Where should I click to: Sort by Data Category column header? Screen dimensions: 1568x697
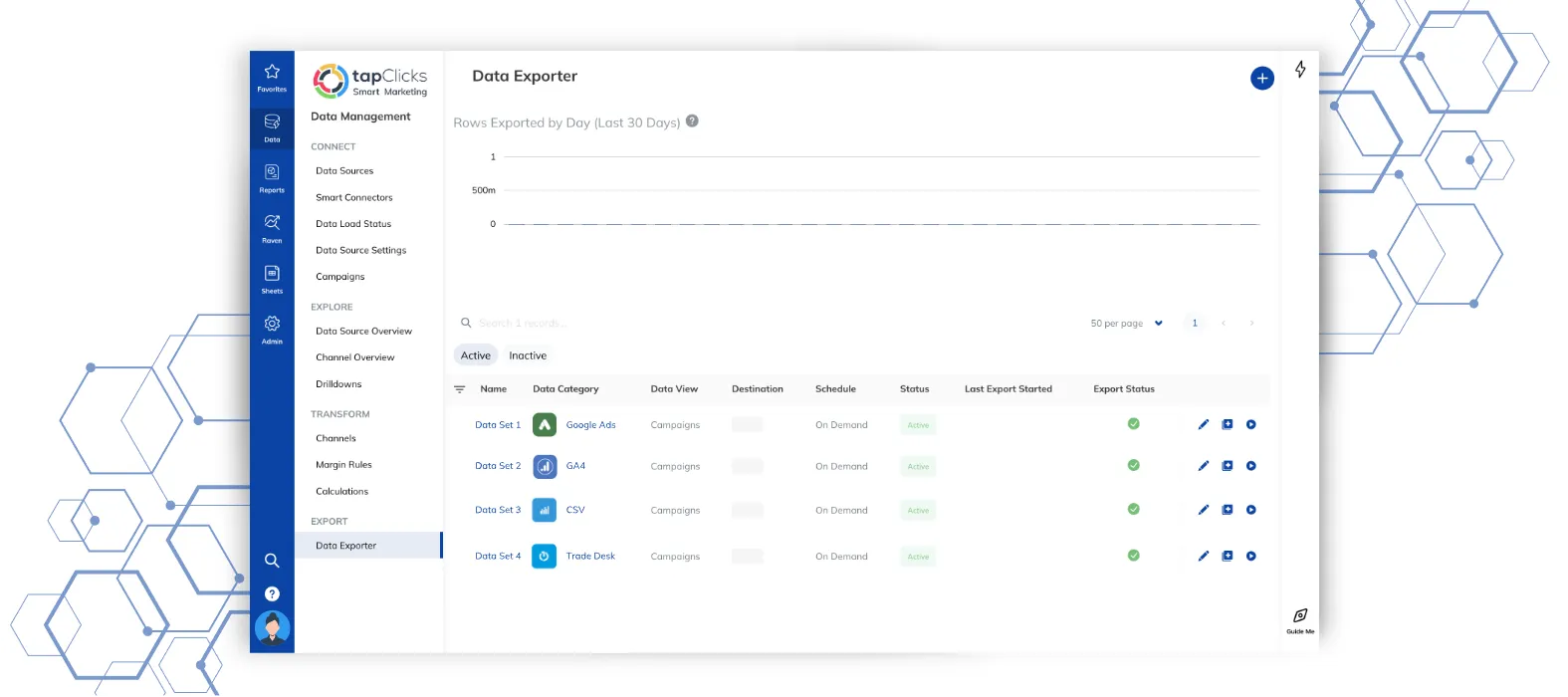point(565,389)
